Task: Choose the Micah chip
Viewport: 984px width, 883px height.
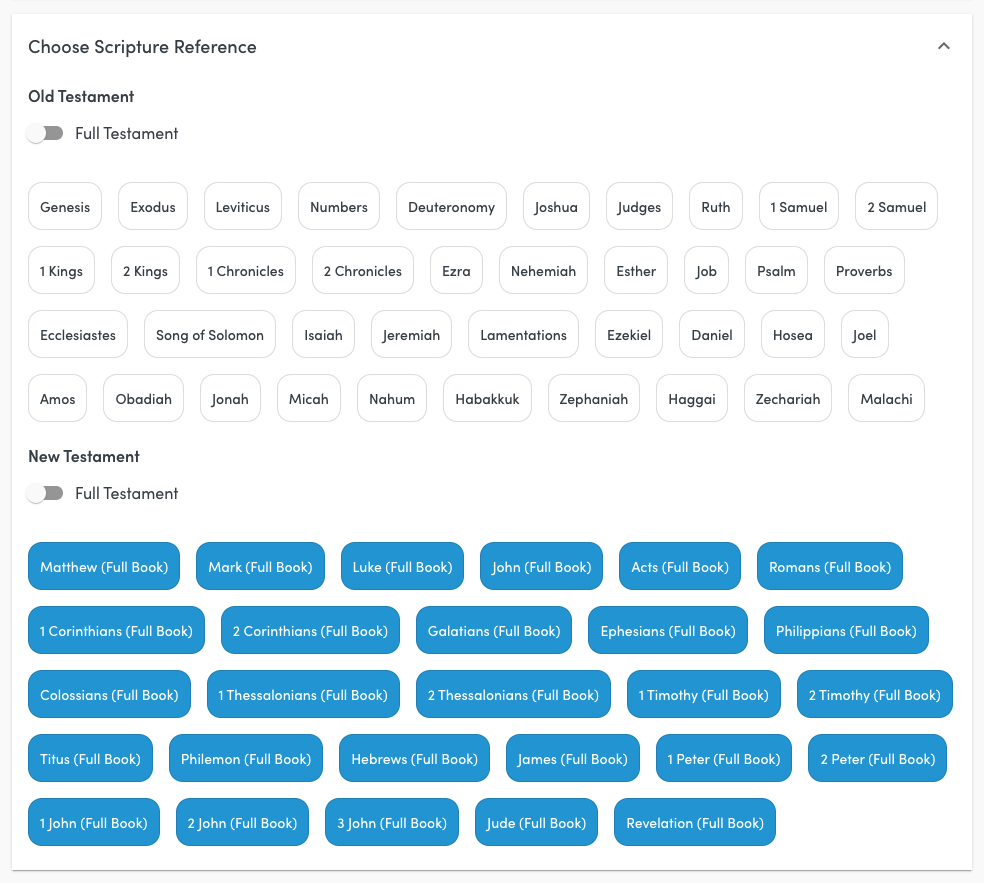Action: click(x=309, y=399)
